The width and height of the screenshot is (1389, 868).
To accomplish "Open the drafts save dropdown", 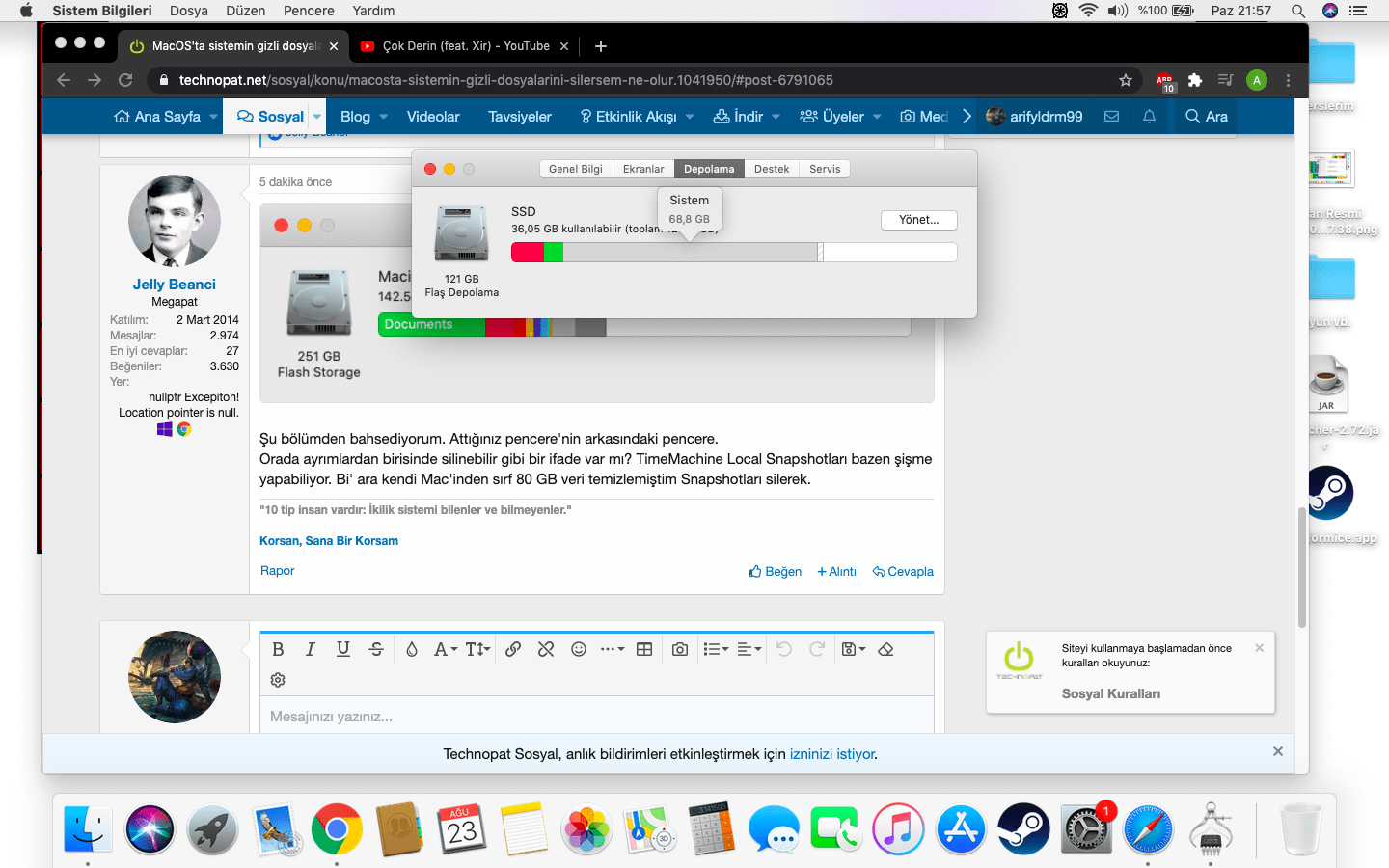I will [854, 649].
